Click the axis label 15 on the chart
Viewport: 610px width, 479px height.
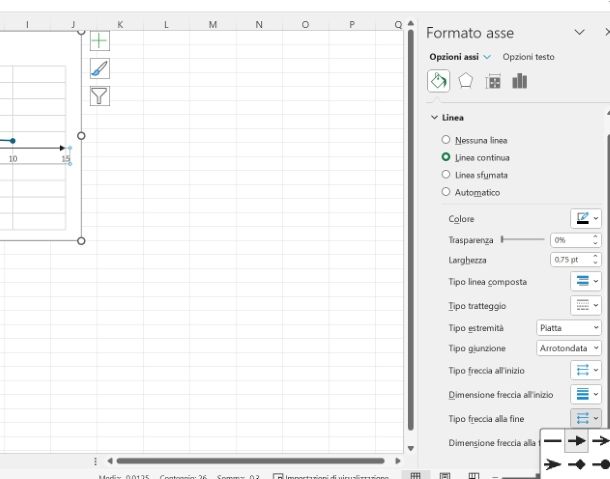(x=65, y=158)
